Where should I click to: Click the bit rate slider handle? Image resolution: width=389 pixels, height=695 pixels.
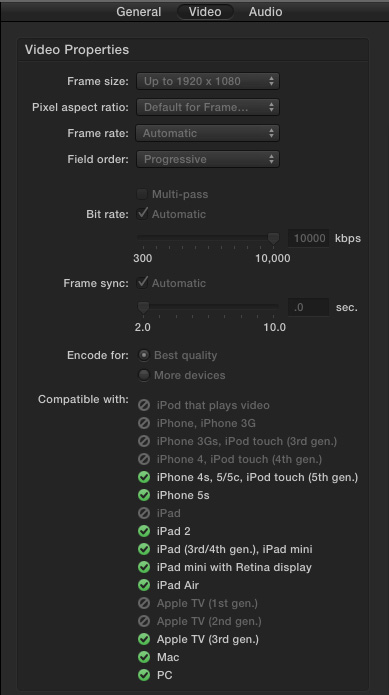coord(274,239)
